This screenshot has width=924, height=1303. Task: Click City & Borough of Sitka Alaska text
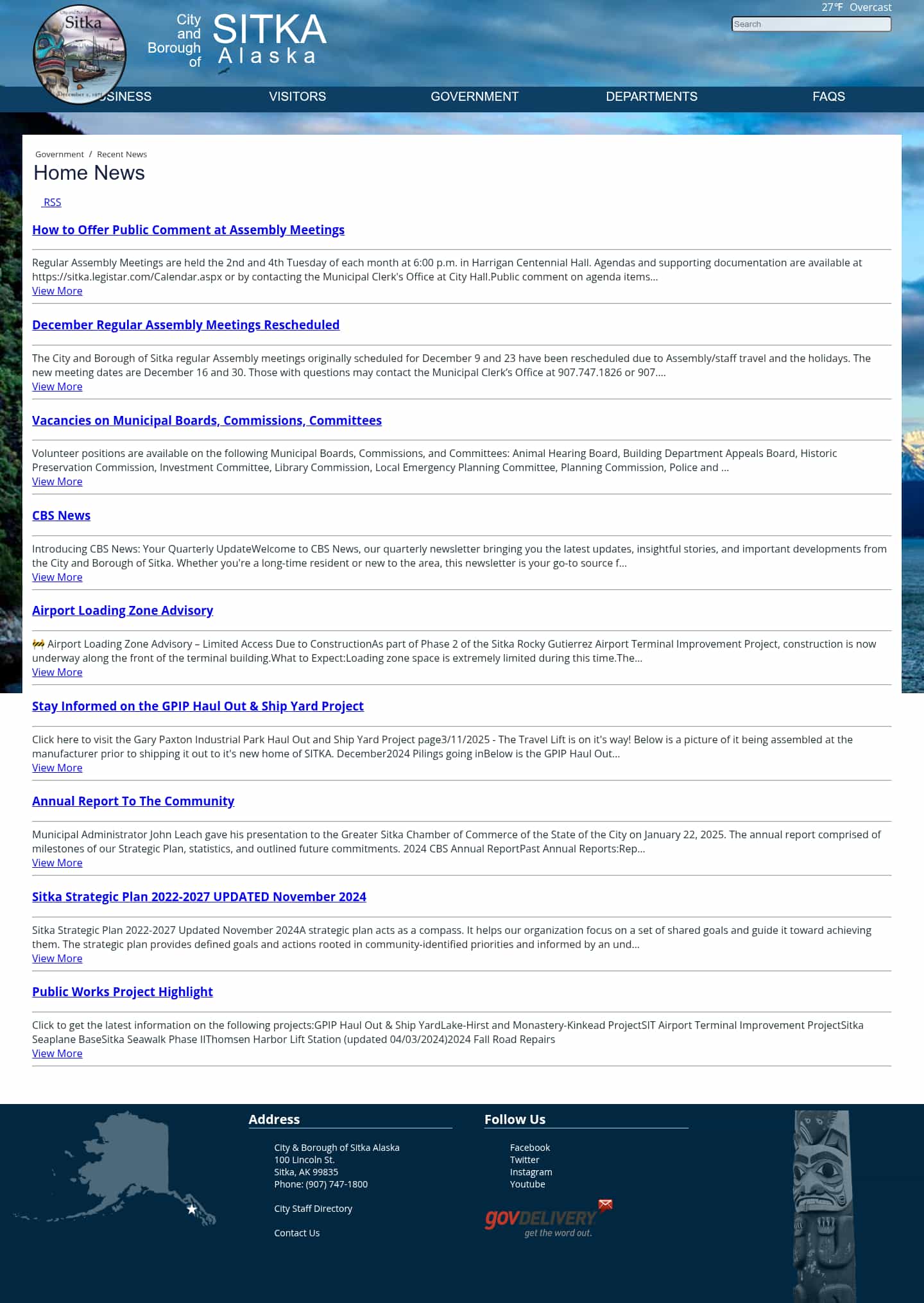337,1148
